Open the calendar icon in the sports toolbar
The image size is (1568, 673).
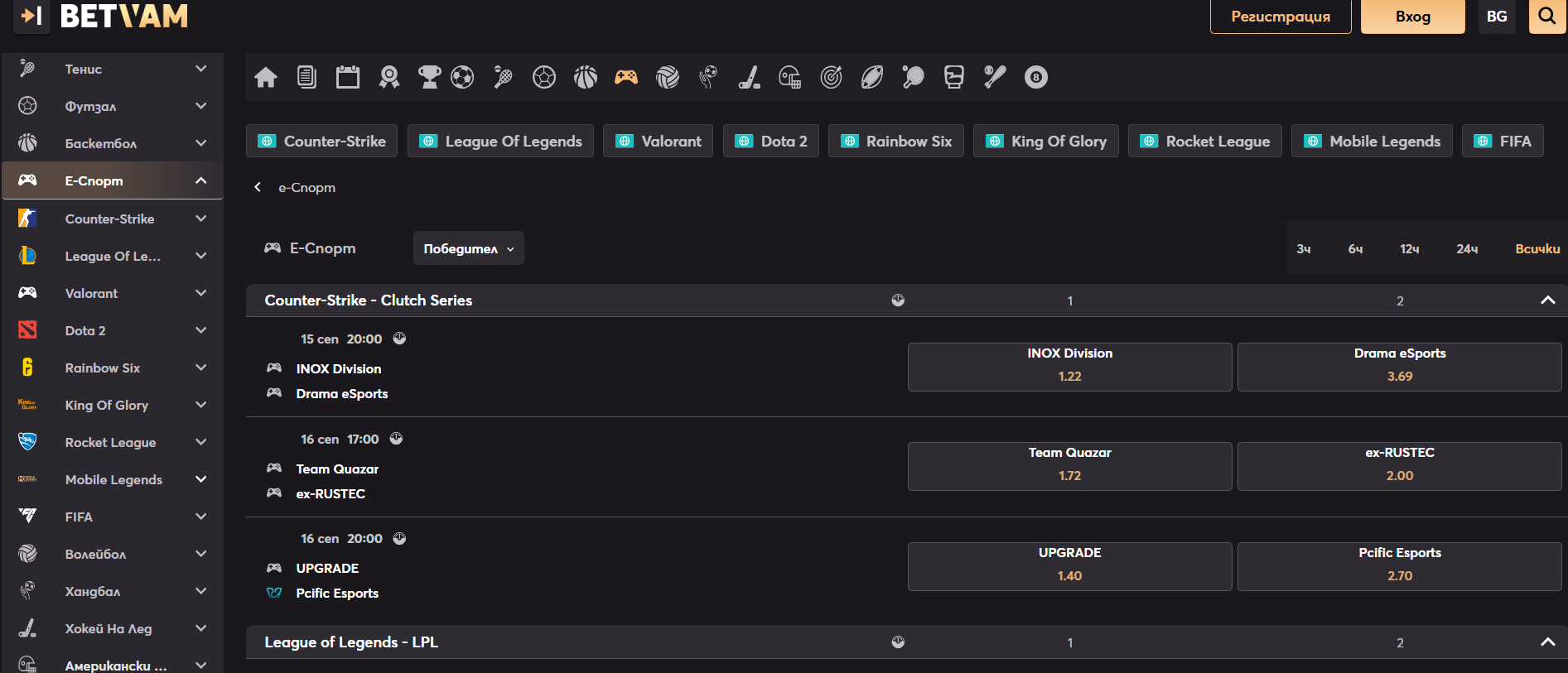tap(348, 78)
